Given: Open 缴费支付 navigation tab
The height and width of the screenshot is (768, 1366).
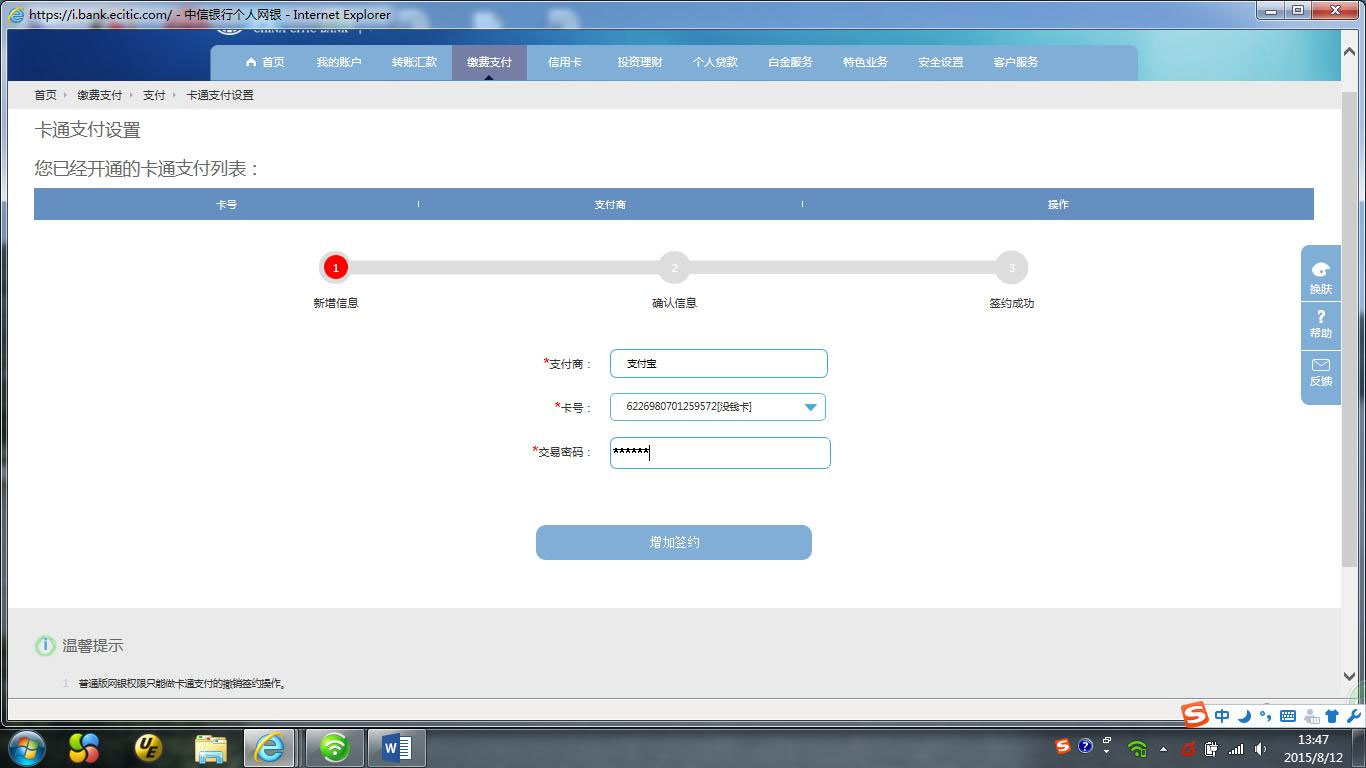Looking at the screenshot, I should (x=489, y=62).
